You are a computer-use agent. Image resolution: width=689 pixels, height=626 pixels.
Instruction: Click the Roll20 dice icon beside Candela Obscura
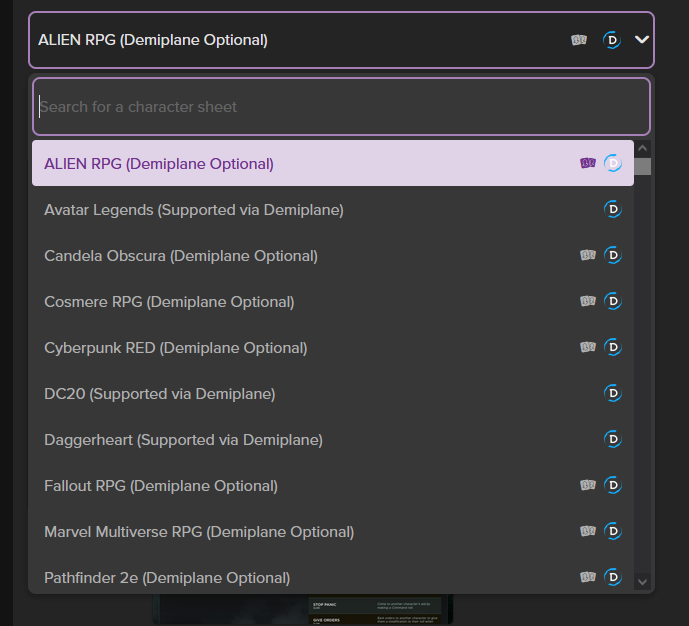click(588, 256)
